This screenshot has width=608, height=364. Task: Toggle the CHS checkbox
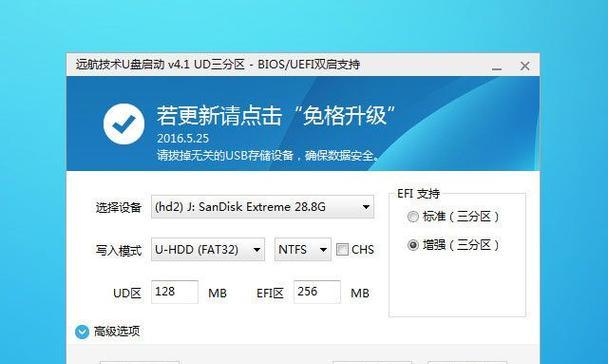(x=342, y=249)
